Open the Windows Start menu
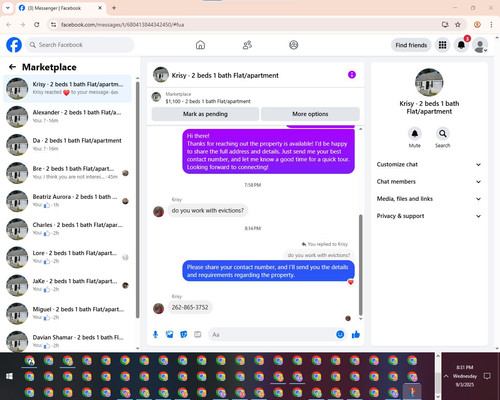 [9, 376]
